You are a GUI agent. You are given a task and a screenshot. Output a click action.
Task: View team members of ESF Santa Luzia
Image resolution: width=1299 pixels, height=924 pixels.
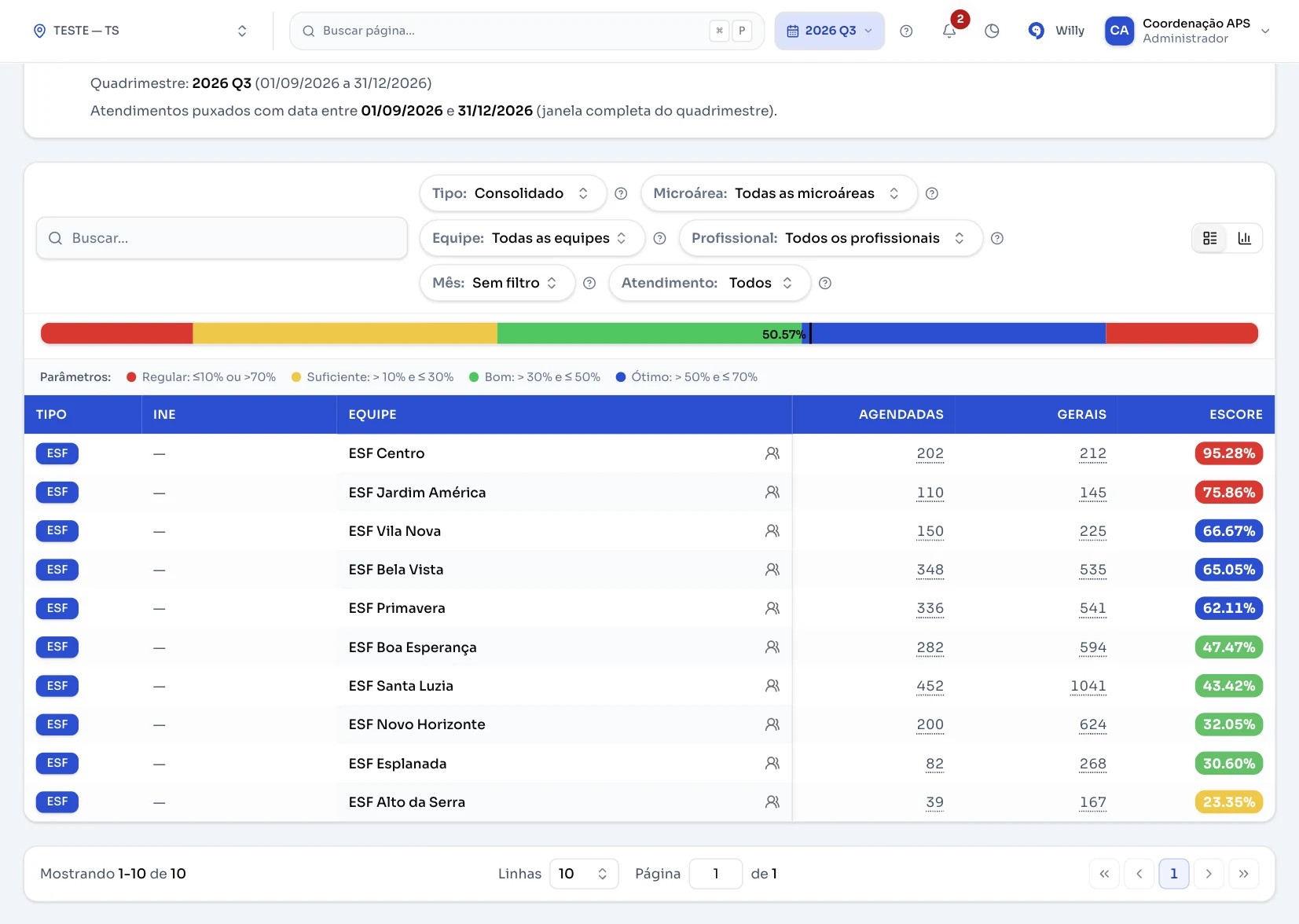click(x=772, y=686)
